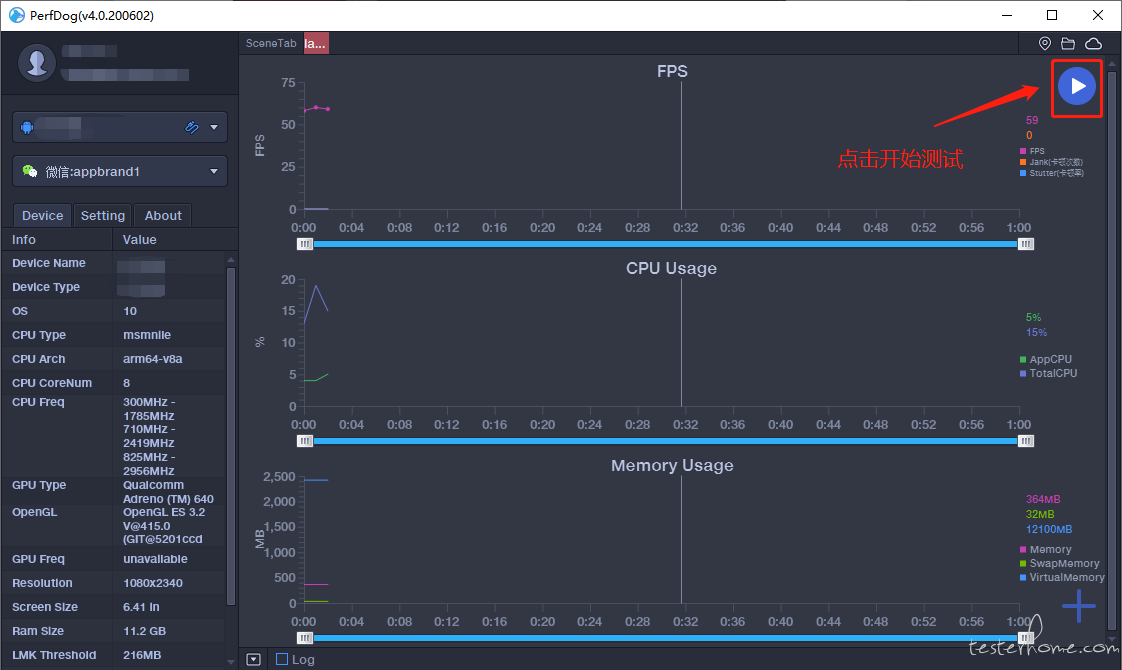Open the device selection dropdown arrow

tap(214, 127)
